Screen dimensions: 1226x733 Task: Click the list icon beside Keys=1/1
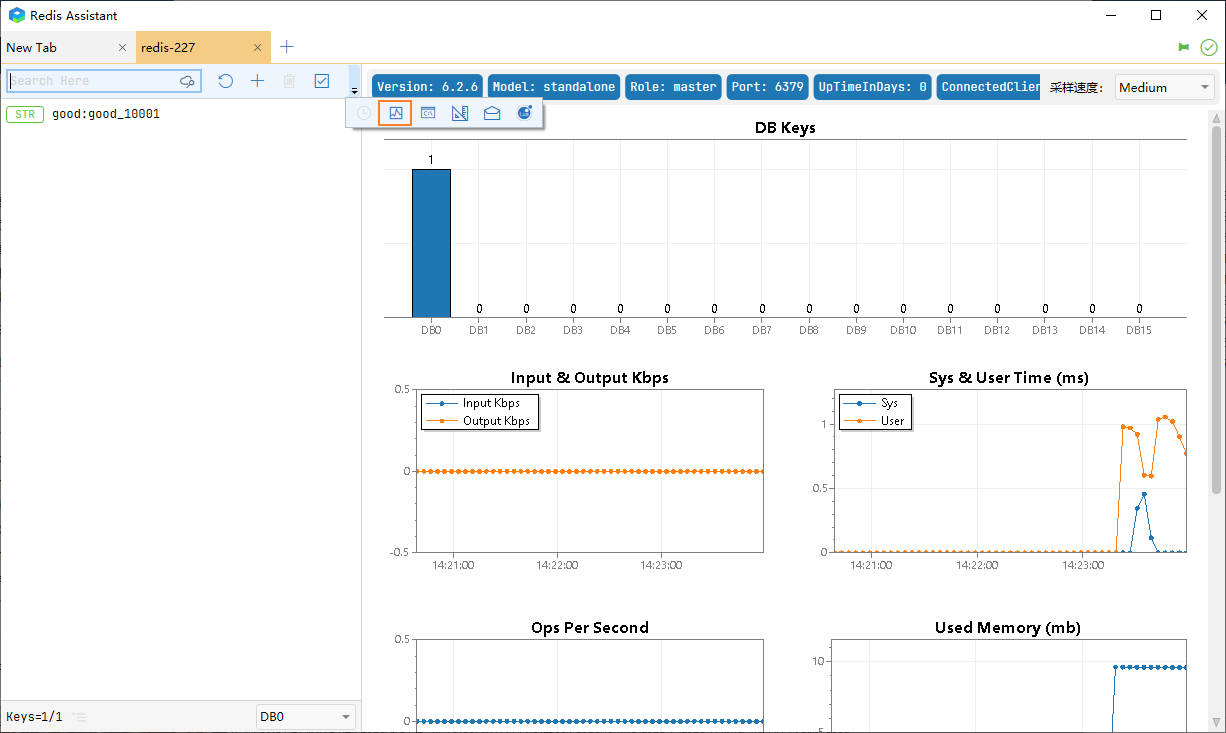coord(80,717)
